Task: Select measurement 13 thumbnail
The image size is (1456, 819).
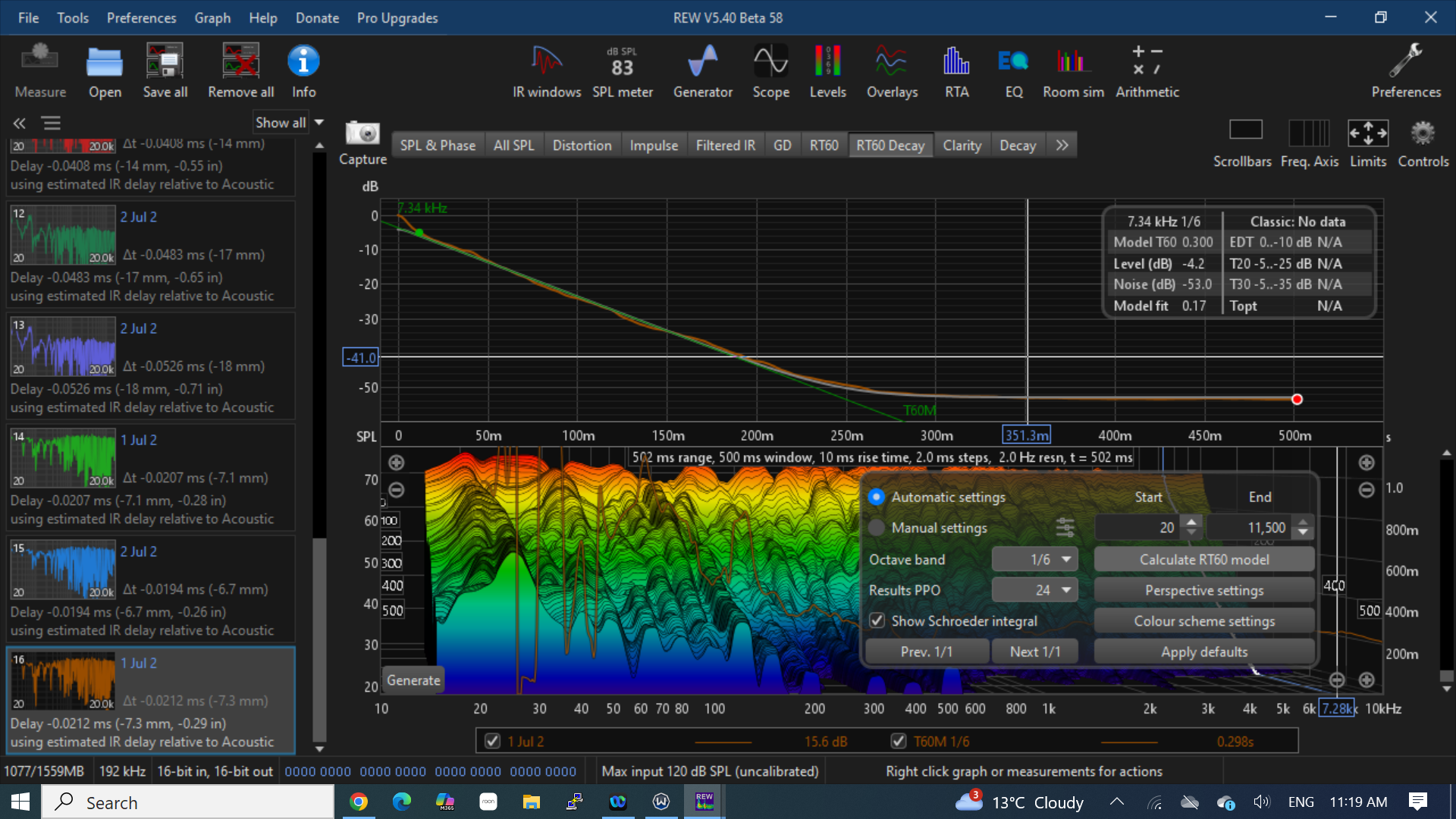Action: pyautogui.click(x=63, y=347)
